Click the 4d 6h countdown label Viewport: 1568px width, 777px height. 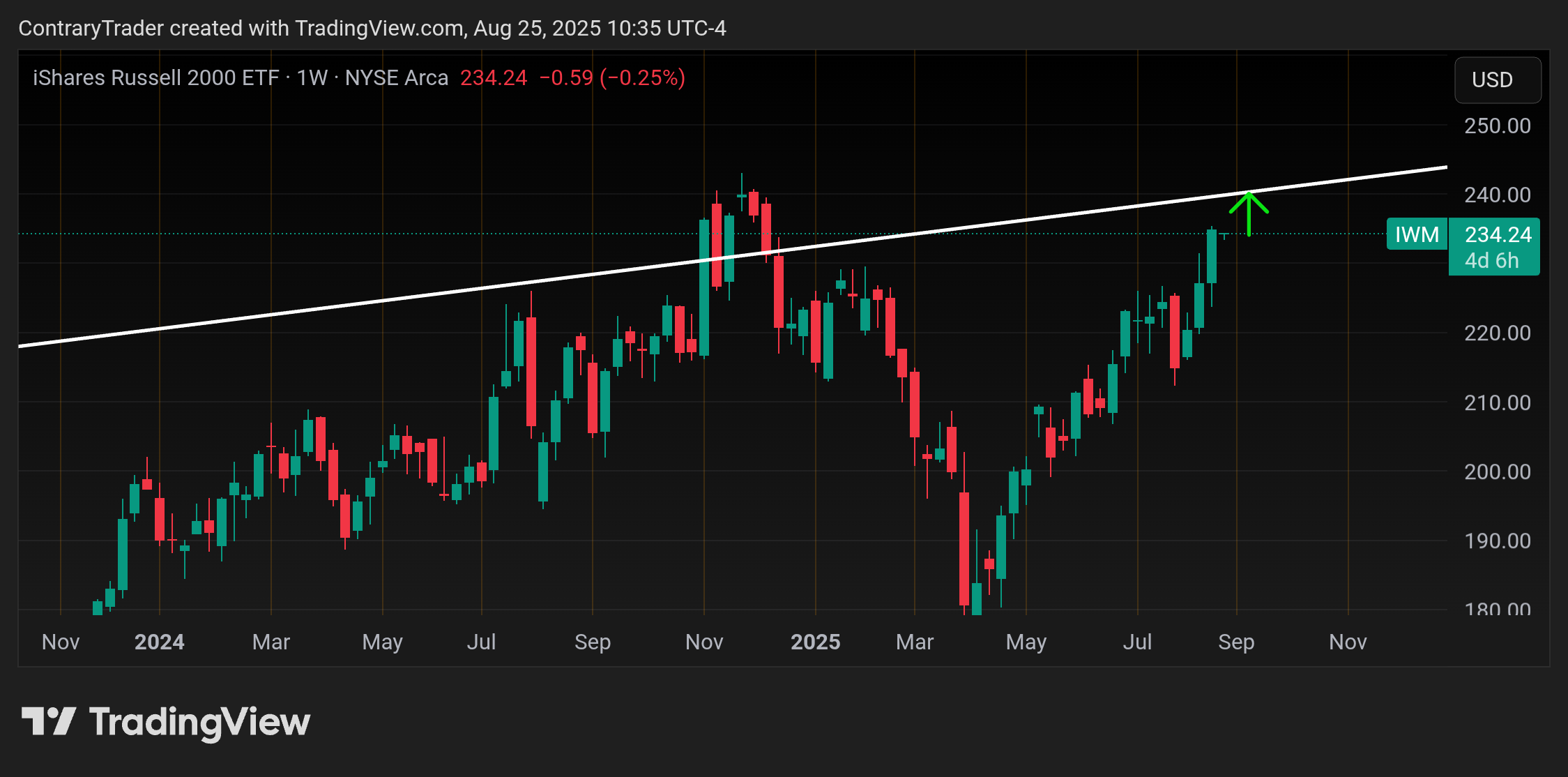pyautogui.click(x=1491, y=261)
